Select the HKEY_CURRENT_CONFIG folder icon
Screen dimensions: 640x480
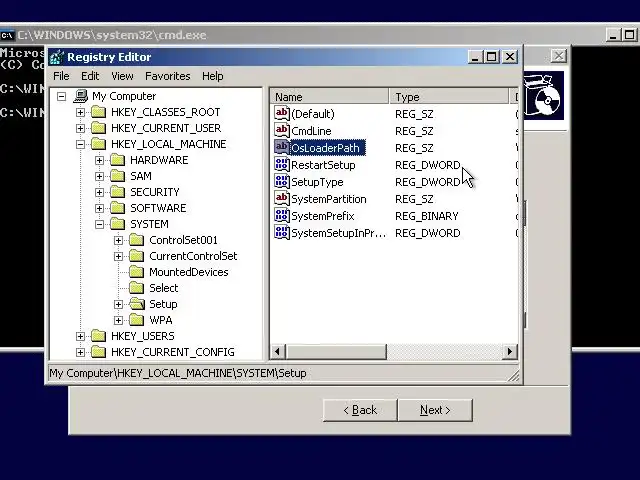point(98,351)
